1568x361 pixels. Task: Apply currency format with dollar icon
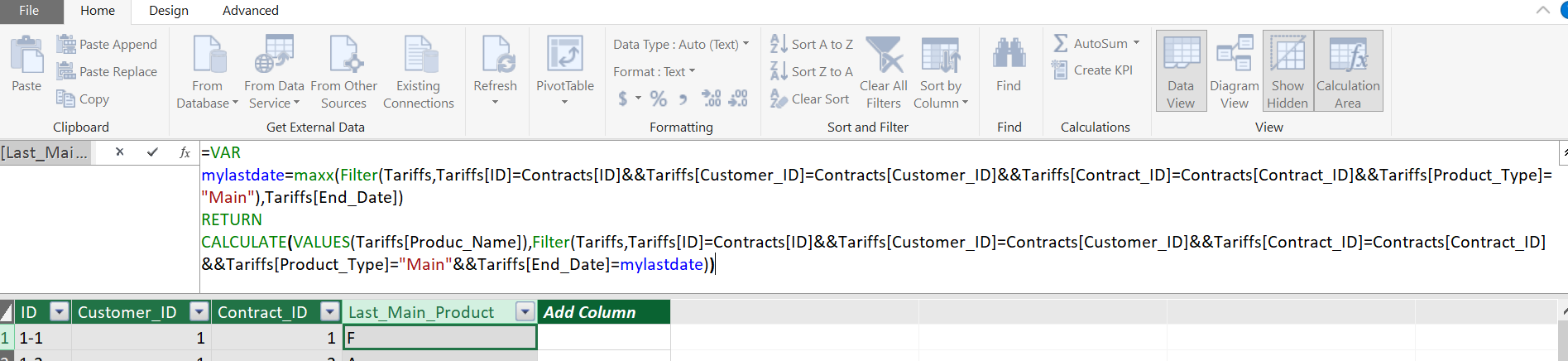(623, 99)
